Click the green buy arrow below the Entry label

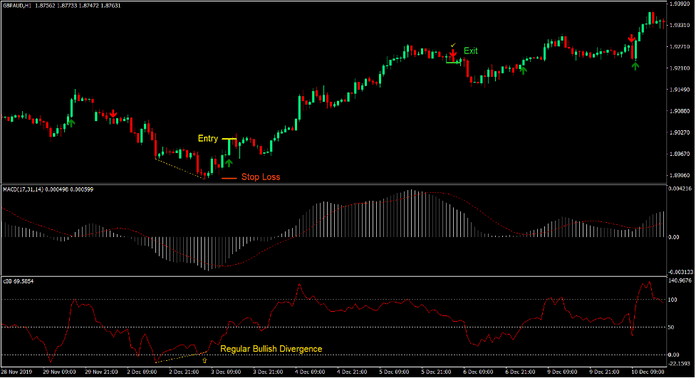229,163
